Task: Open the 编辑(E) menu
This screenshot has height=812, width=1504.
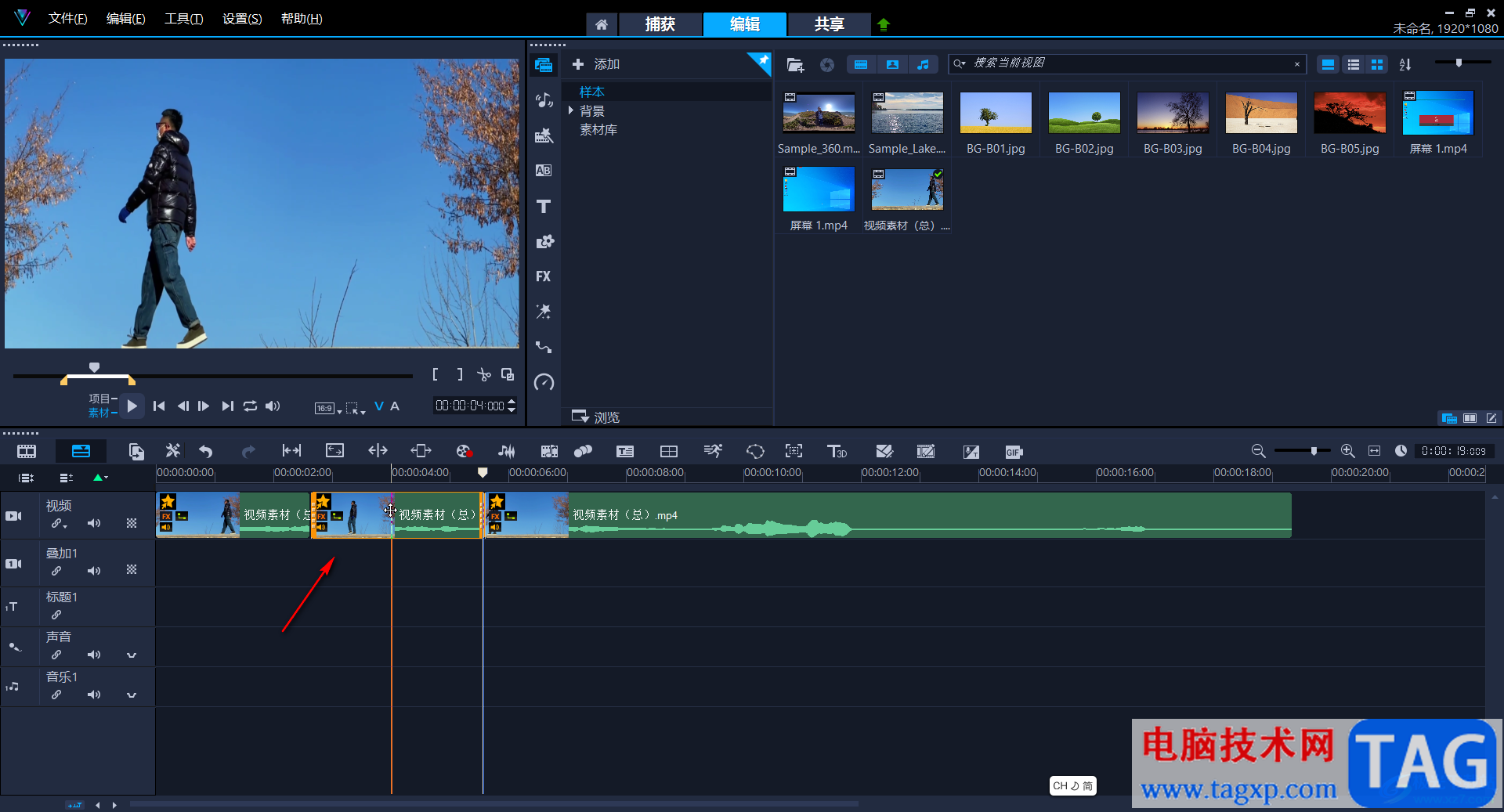Action: click(x=126, y=18)
